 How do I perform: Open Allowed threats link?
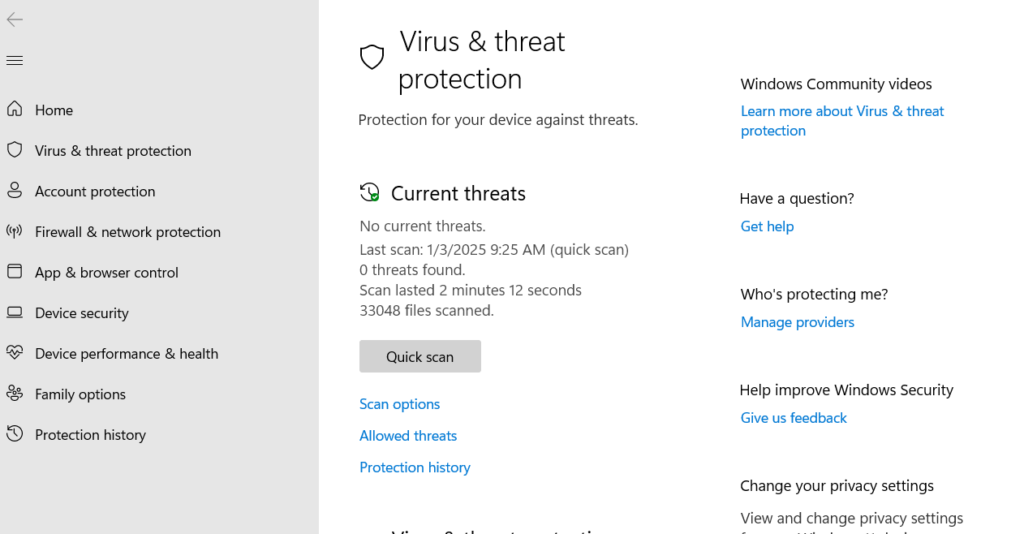coord(408,435)
